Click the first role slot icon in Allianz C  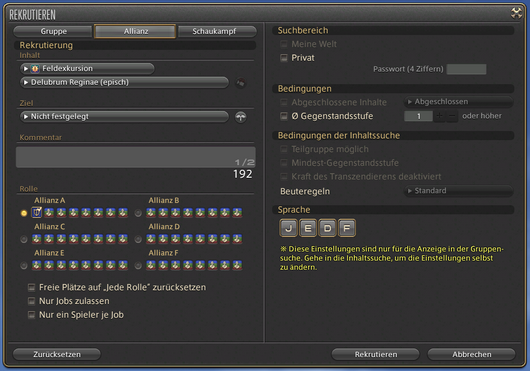click(37, 239)
